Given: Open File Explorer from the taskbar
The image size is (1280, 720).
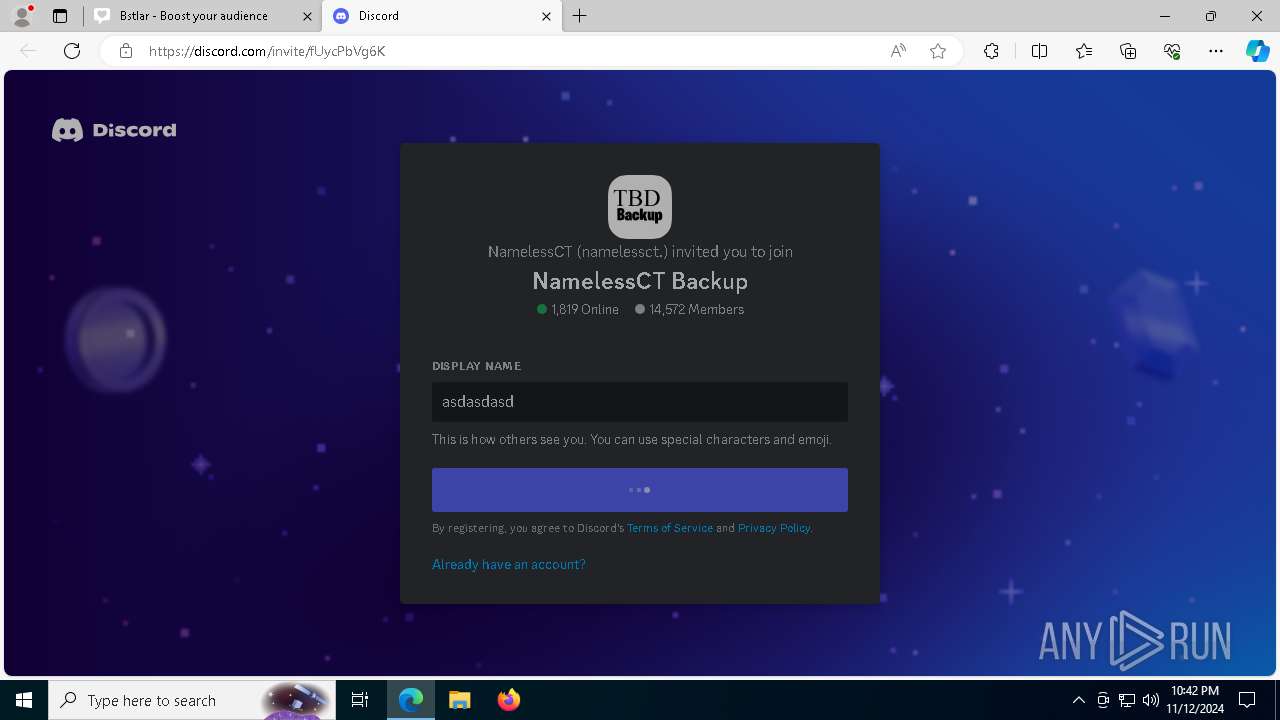Looking at the screenshot, I should tap(459, 700).
